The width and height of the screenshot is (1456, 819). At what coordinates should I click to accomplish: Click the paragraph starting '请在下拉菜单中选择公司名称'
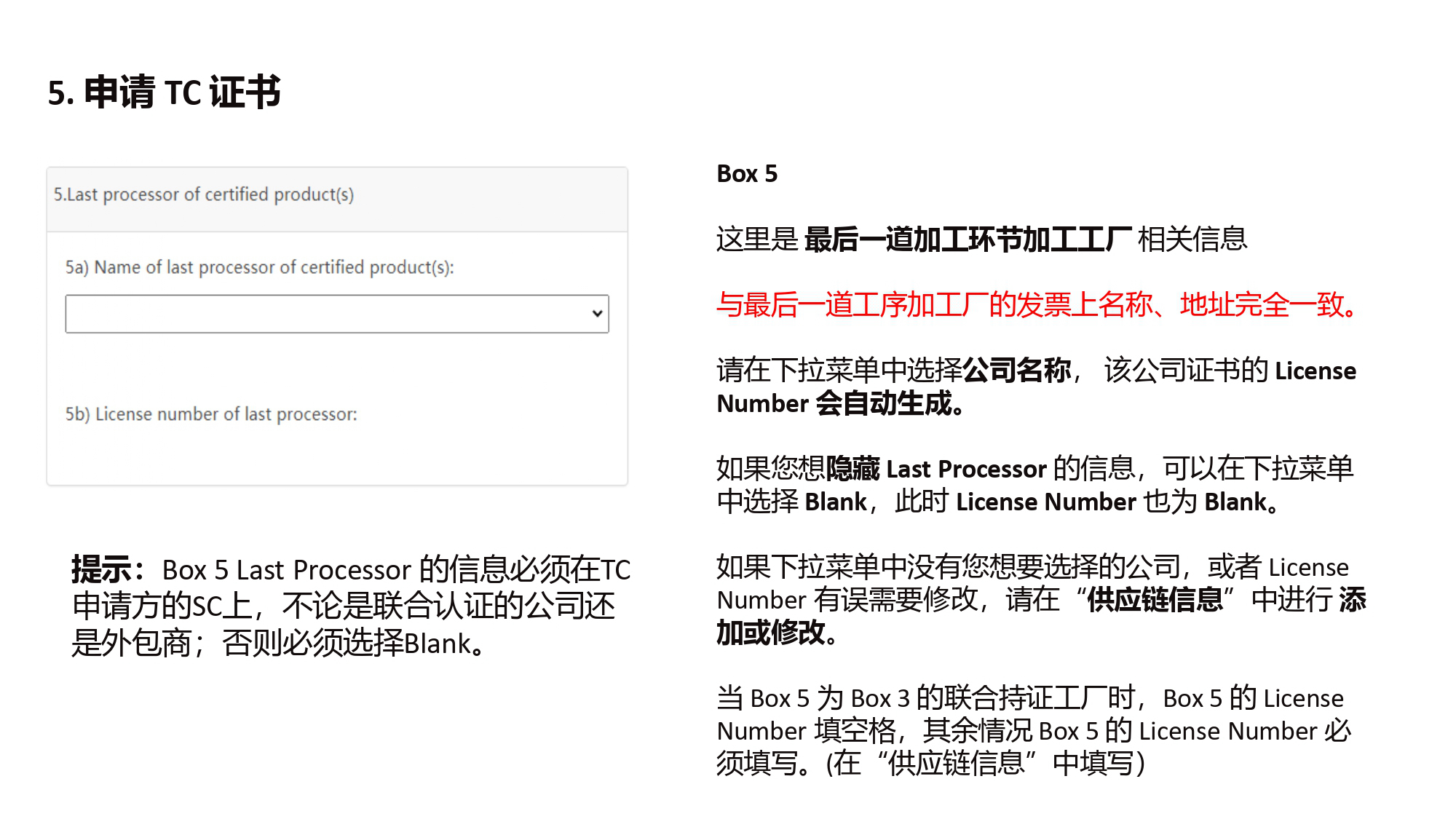[x=1037, y=387]
